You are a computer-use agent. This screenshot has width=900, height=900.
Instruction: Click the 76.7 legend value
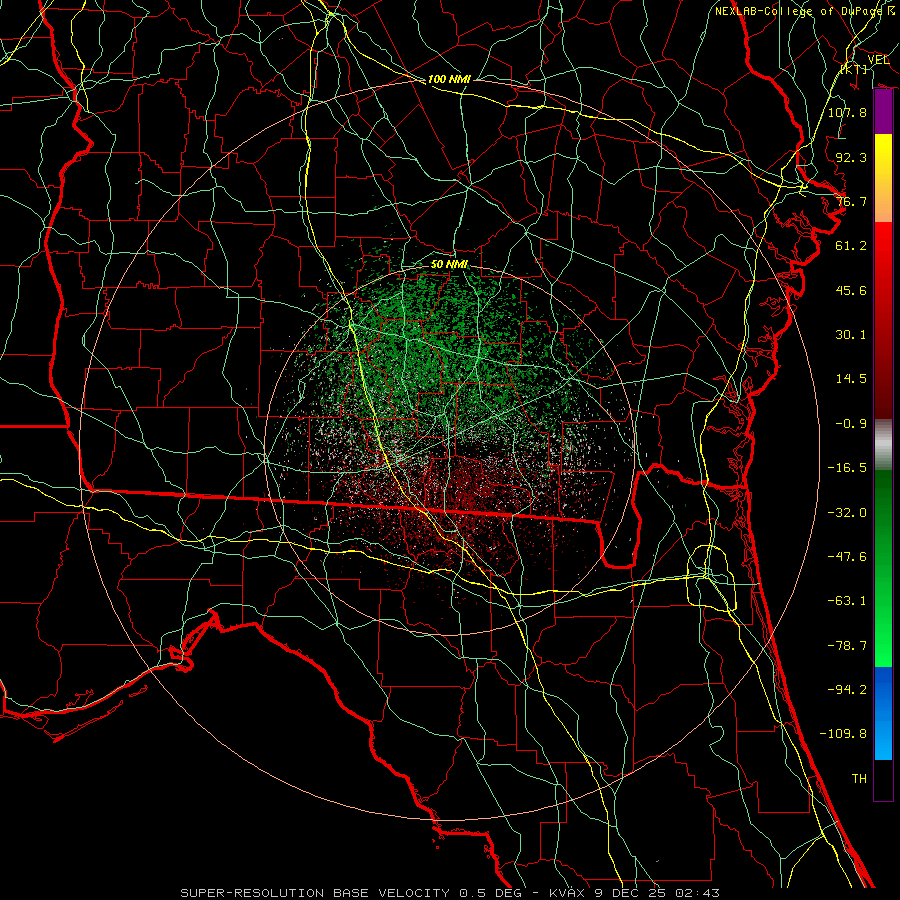851,201
